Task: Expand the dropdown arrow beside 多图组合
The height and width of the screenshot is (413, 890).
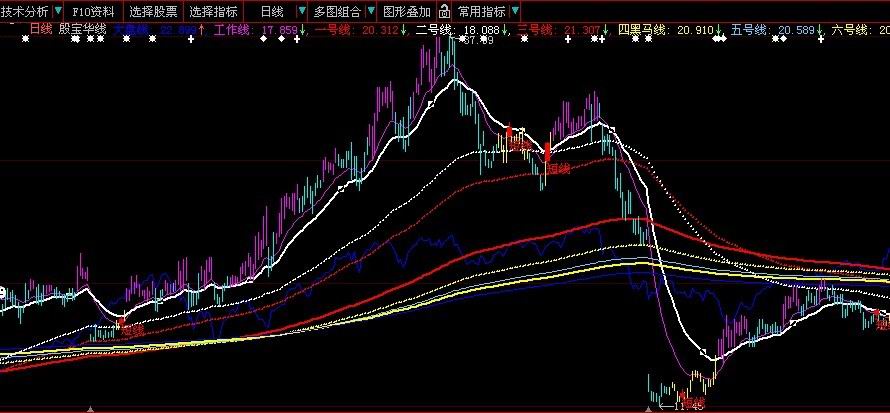Action: point(371,11)
